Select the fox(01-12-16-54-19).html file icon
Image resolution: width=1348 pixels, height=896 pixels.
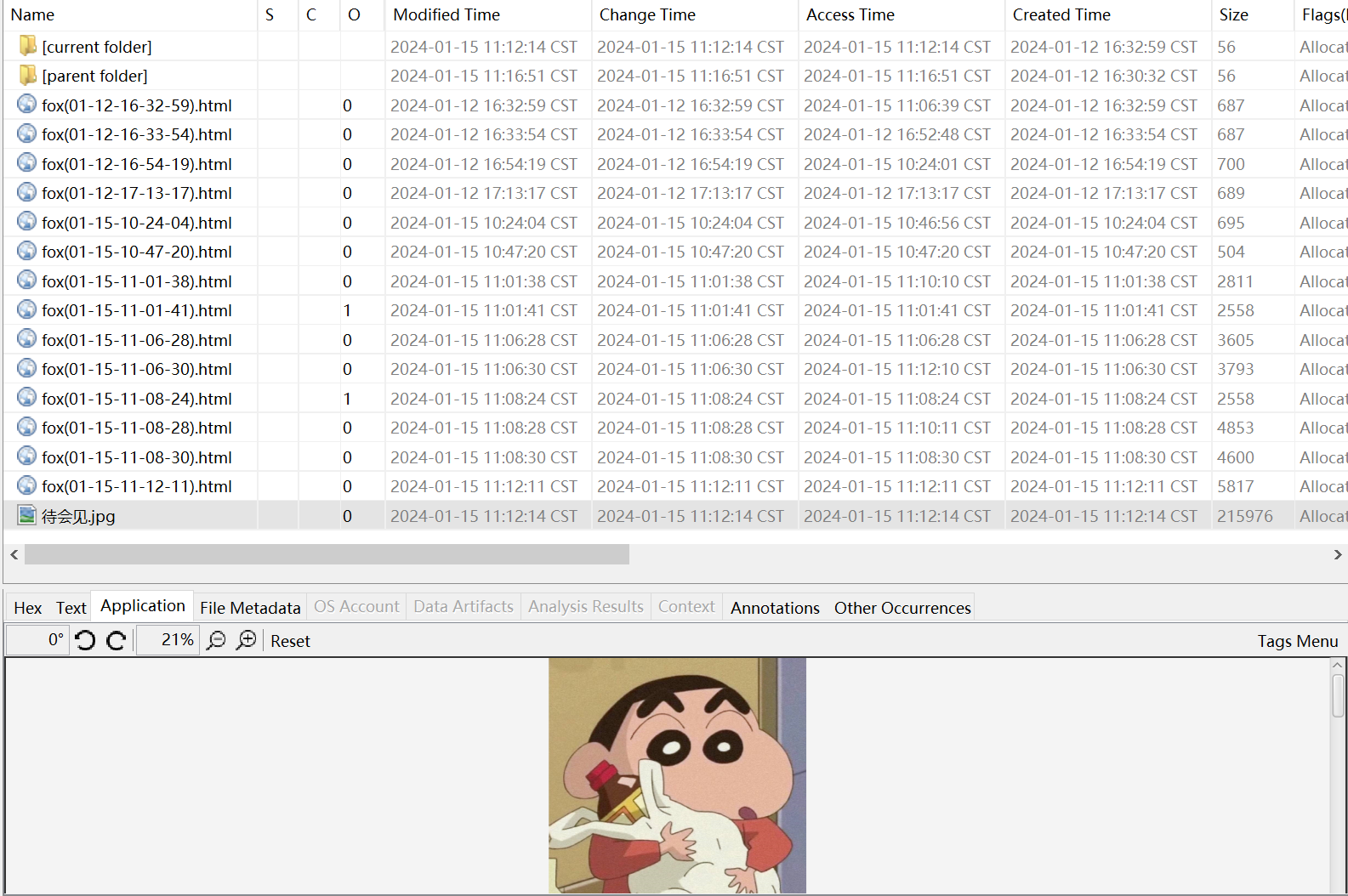pos(27,163)
